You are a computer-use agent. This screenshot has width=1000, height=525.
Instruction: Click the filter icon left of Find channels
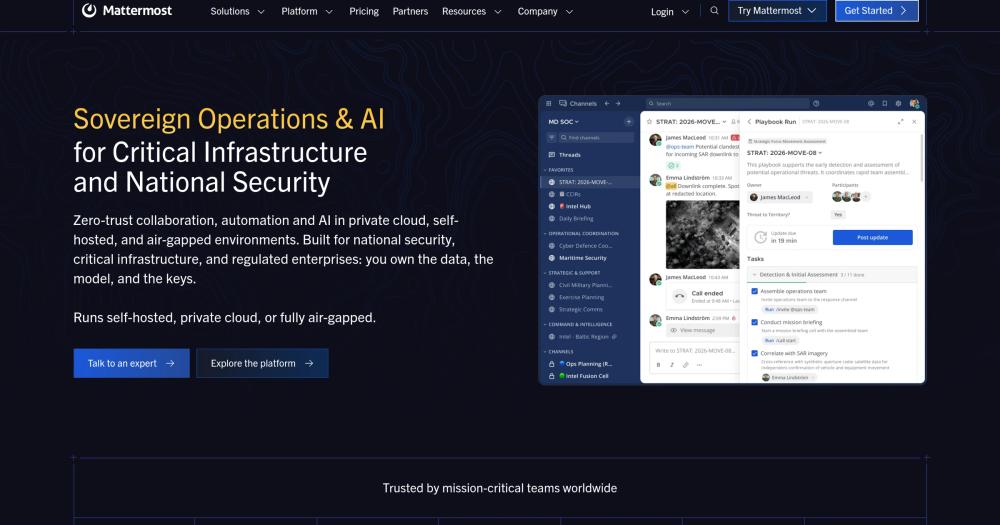pyautogui.click(x=552, y=138)
